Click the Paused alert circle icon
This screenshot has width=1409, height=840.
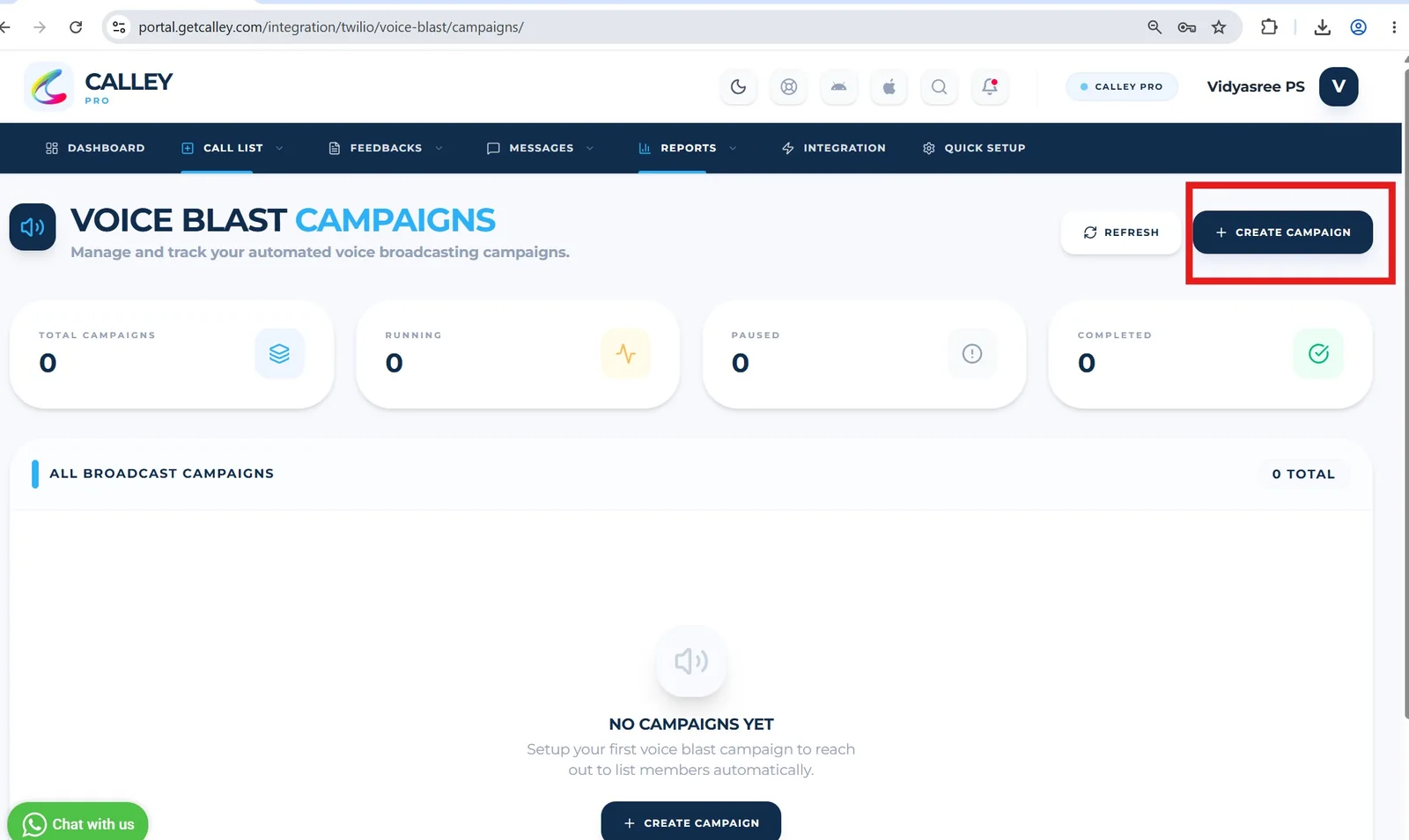click(972, 353)
